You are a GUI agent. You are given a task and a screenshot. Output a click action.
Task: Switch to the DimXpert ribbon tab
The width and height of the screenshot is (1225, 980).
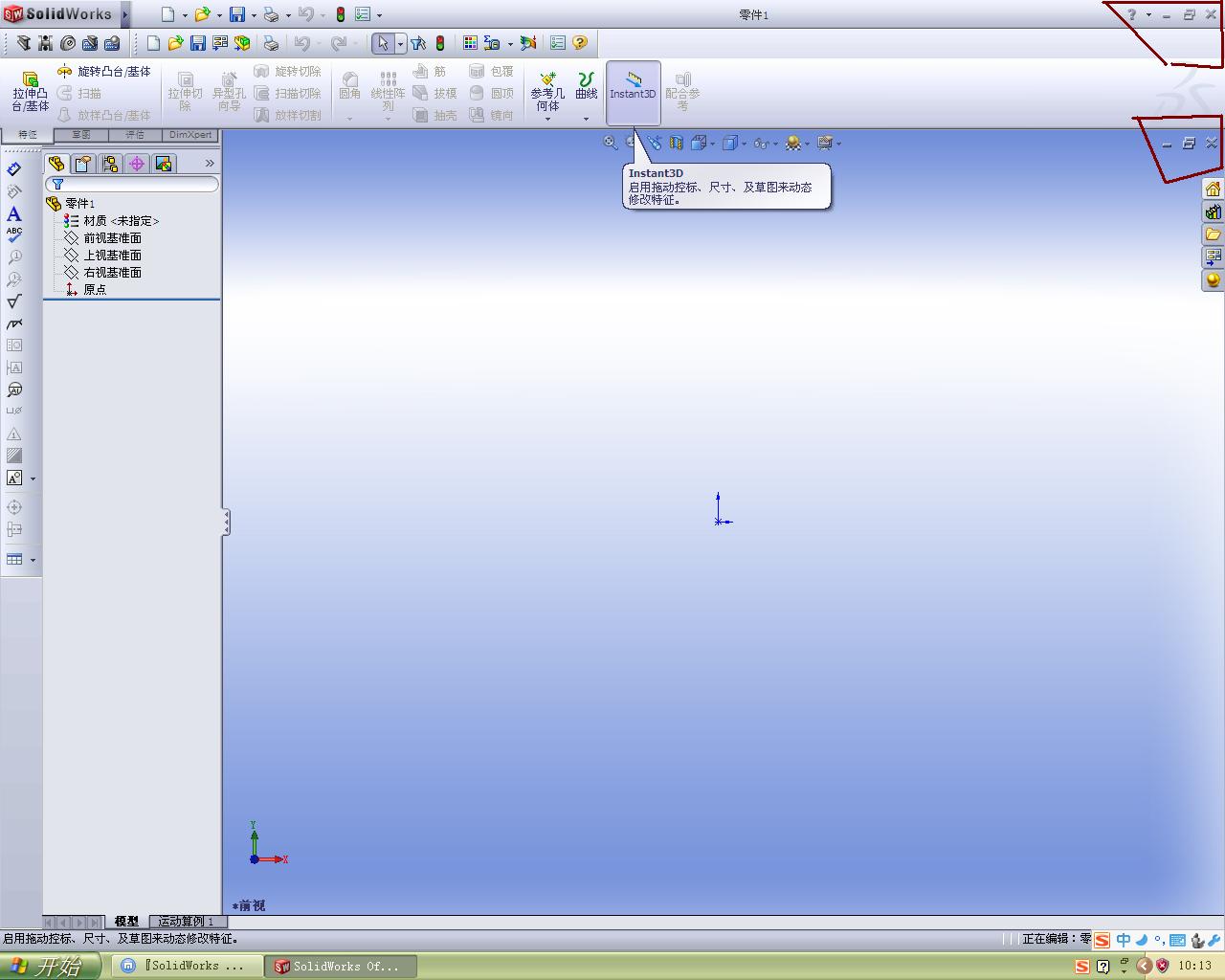coord(190,135)
